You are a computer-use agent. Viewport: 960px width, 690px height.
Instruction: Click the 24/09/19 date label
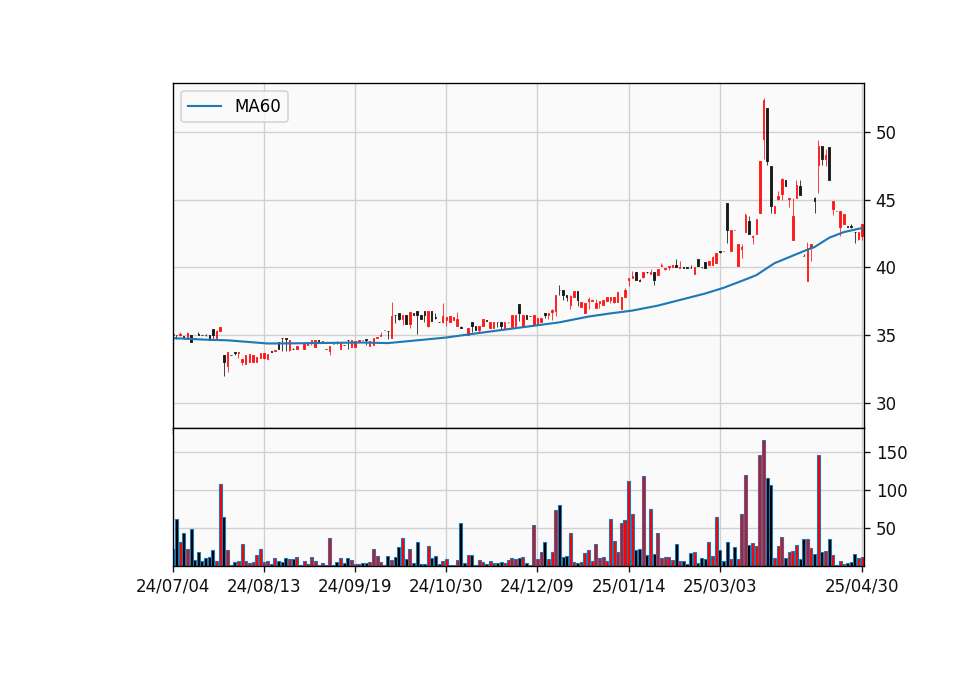354,586
